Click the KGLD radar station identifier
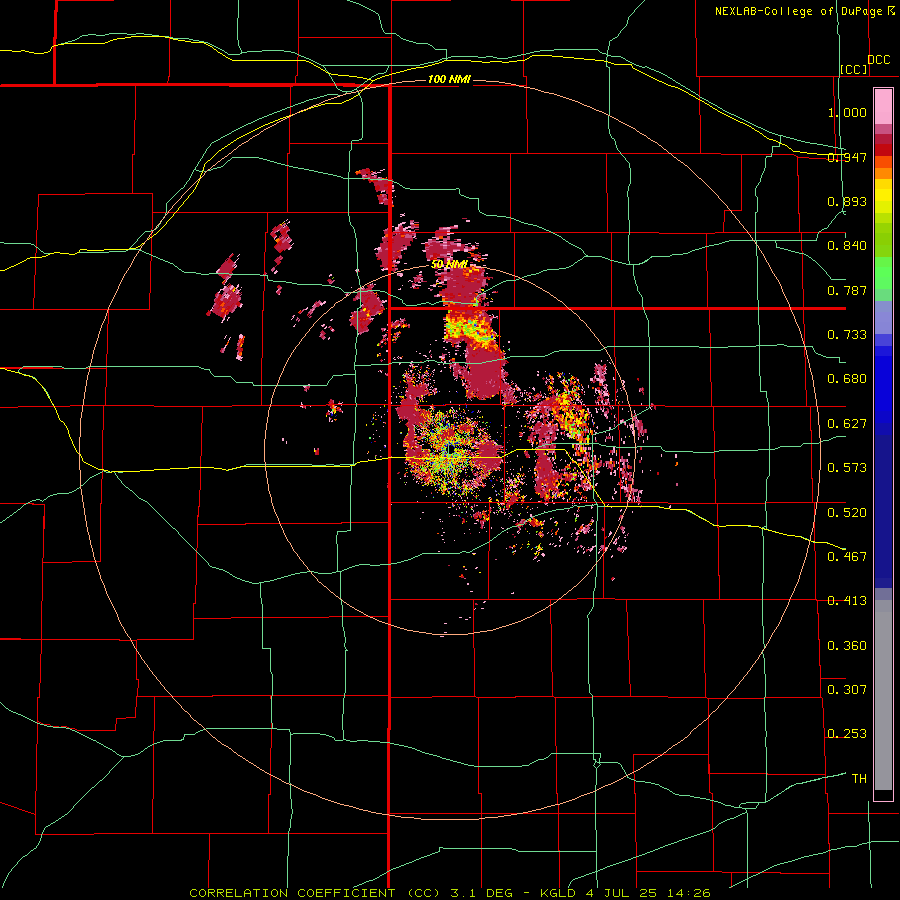The width and height of the screenshot is (900, 900). (x=558, y=893)
